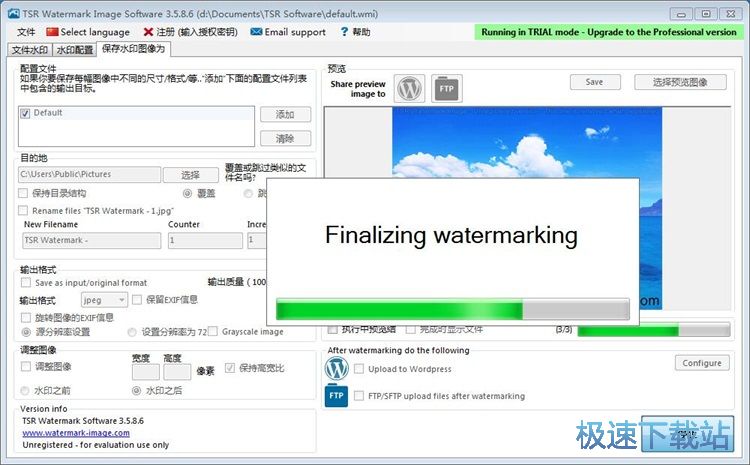Click the FTP share preview icon
The height and width of the screenshot is (465, 750).
[447, 89]
